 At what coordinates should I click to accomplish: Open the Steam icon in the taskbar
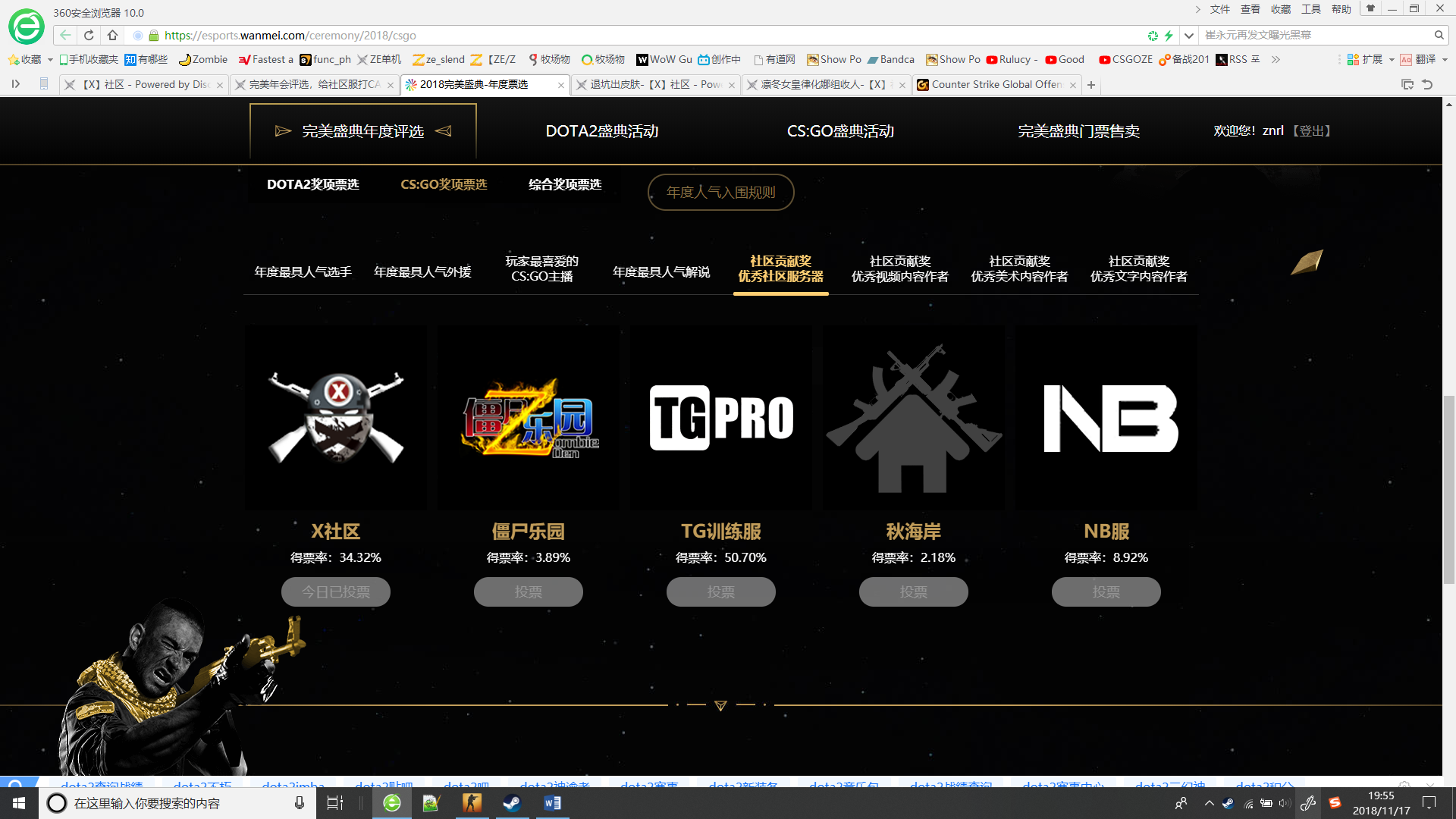512,803
